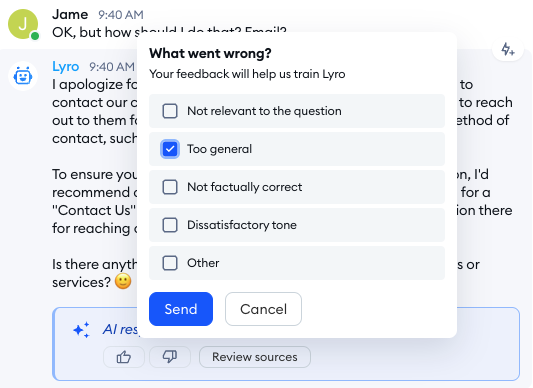Send the feedback with Send button
This screenshot has height=388, width=533.
181,309
